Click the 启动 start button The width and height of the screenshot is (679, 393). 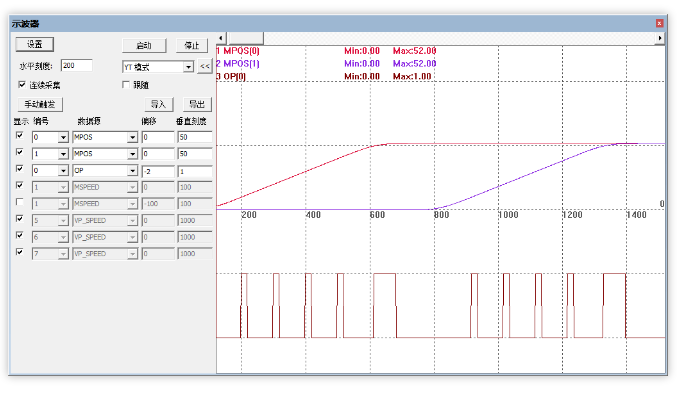[x=144, y=45]
